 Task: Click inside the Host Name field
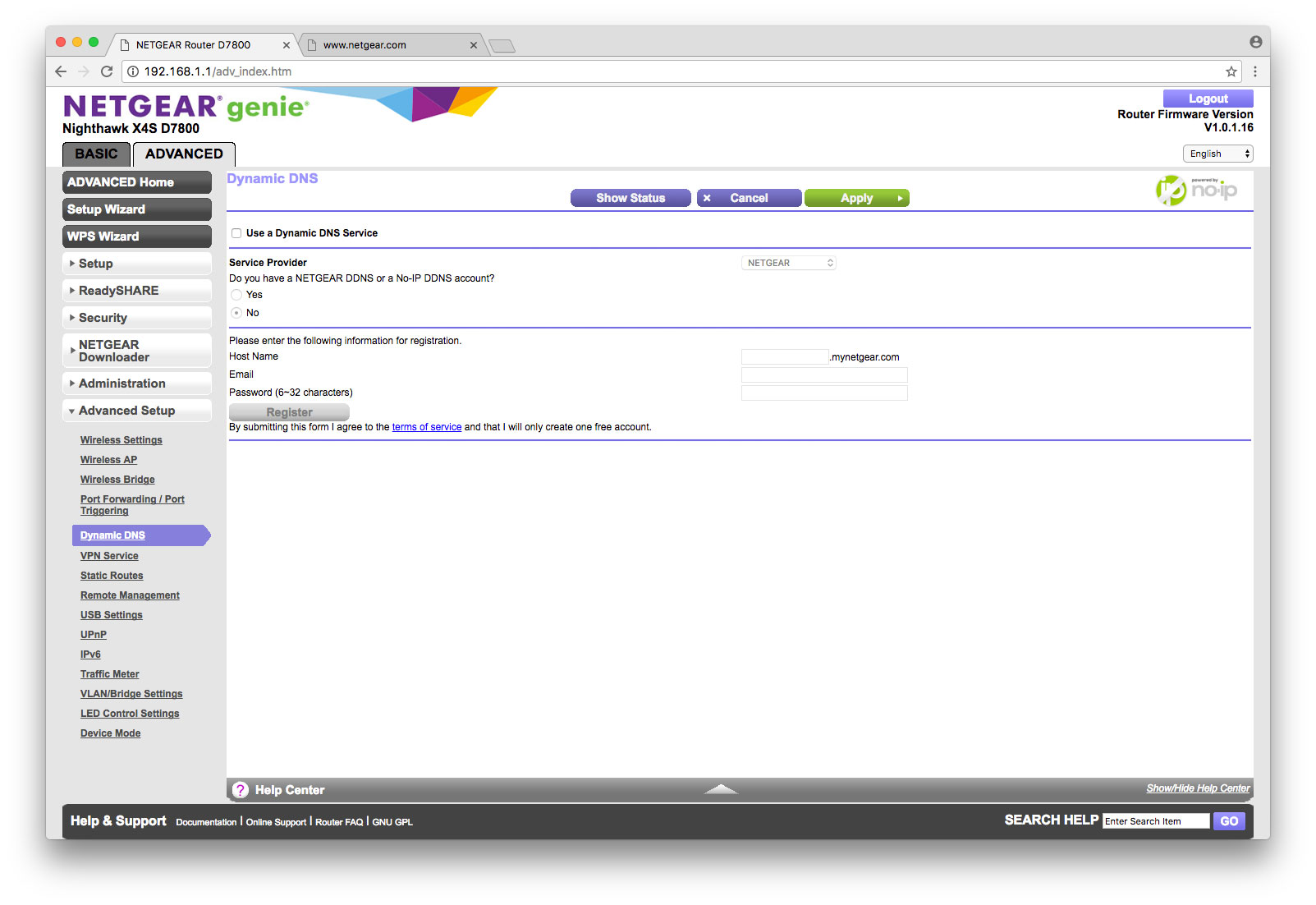785,357
